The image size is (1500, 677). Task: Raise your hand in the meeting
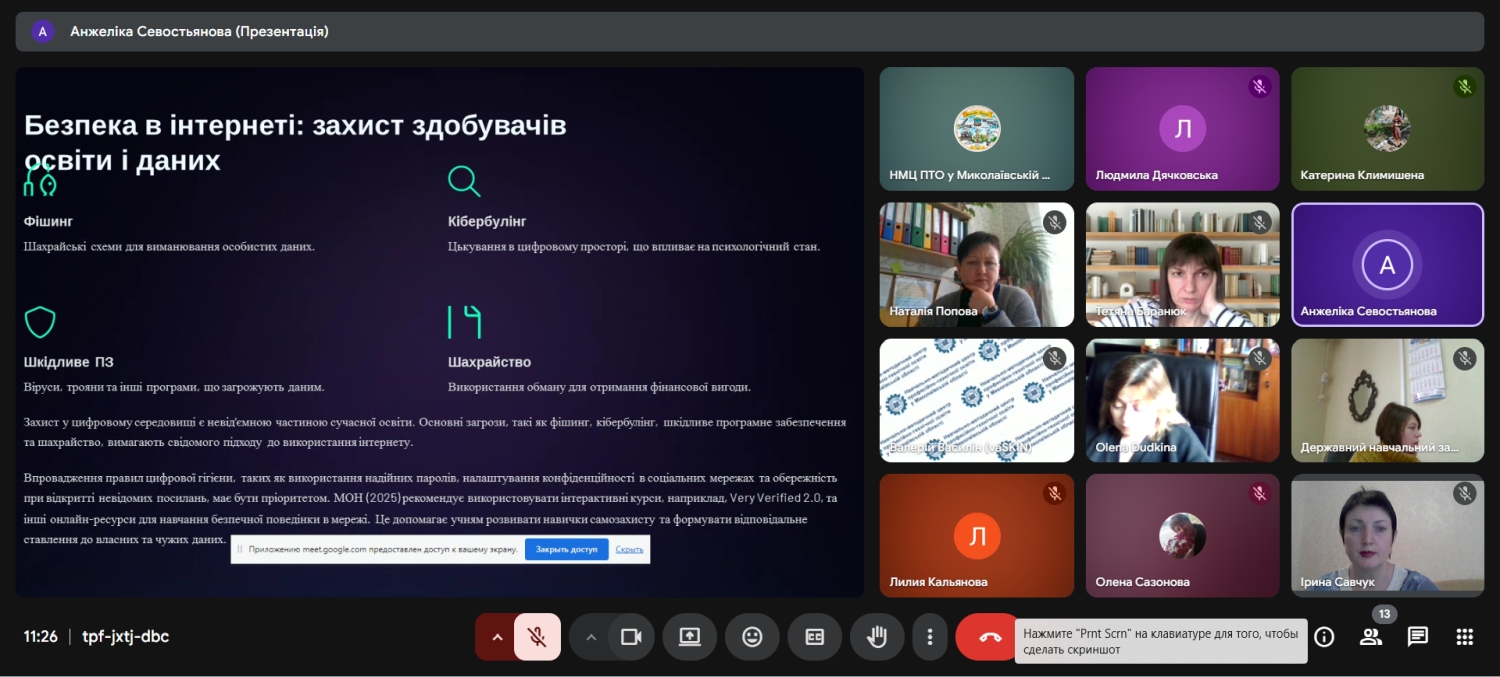click(x=877, y=637)
